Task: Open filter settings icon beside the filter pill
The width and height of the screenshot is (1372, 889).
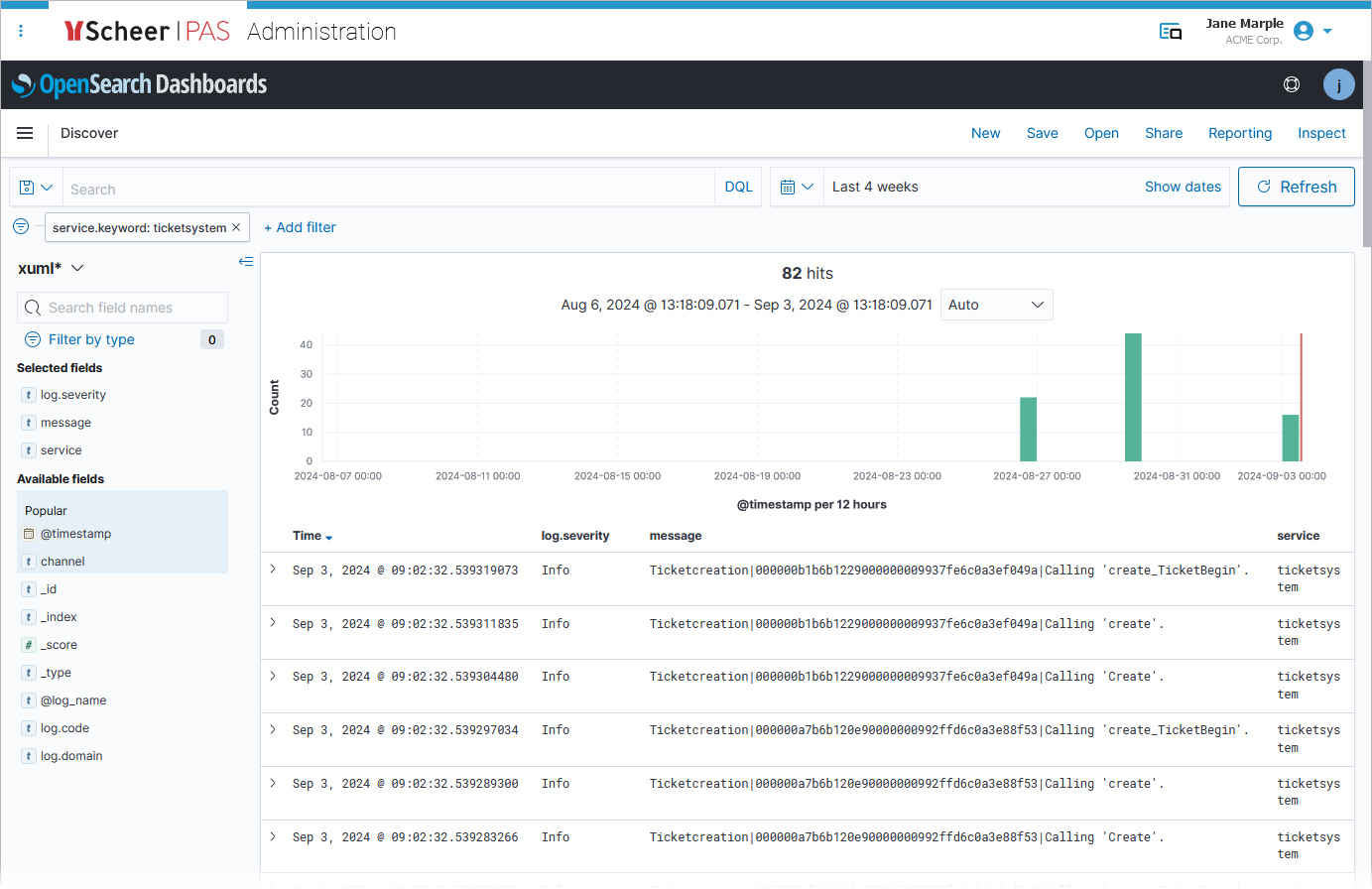Action: pyautogui.click(x=21, y=226)
